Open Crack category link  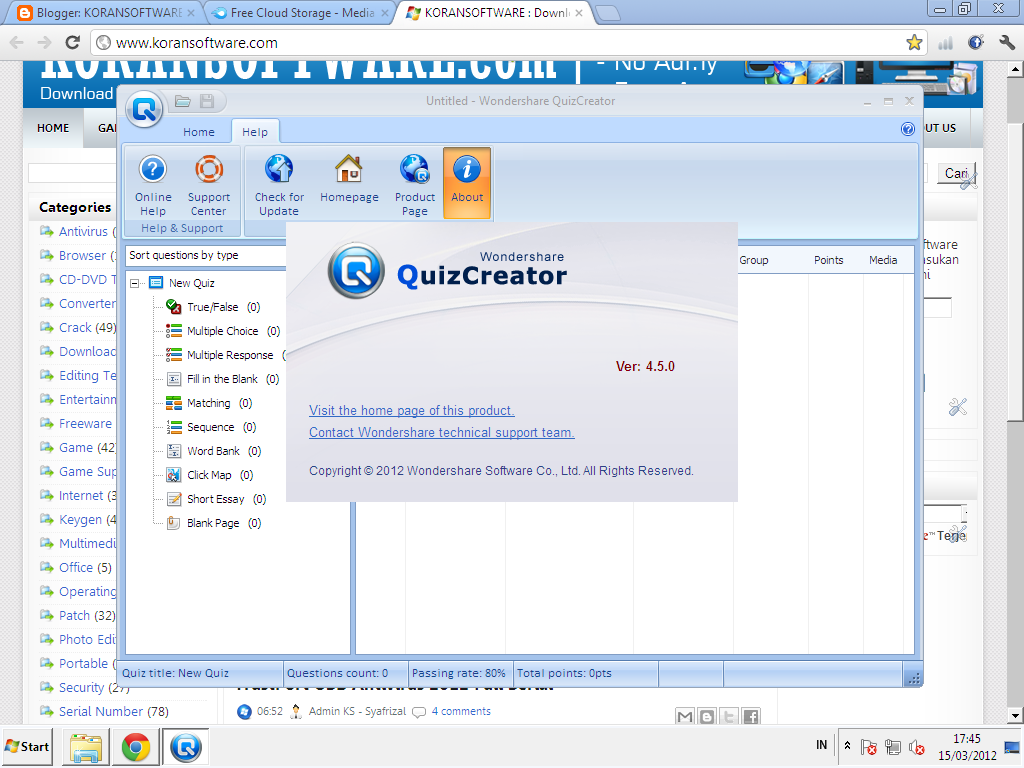pos(75,328)
